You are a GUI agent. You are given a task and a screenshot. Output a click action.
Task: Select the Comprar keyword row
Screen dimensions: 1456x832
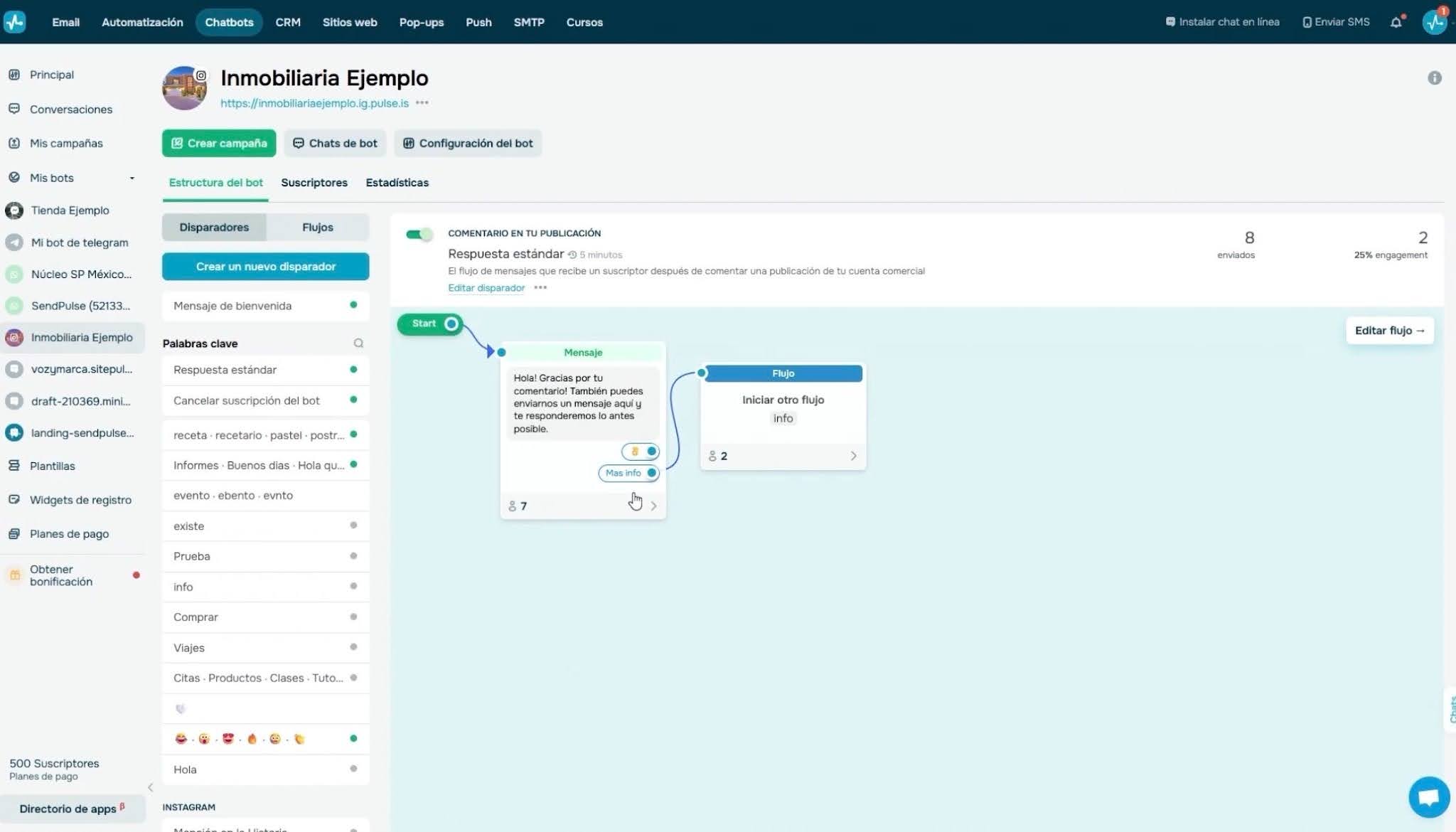[266, 617]
